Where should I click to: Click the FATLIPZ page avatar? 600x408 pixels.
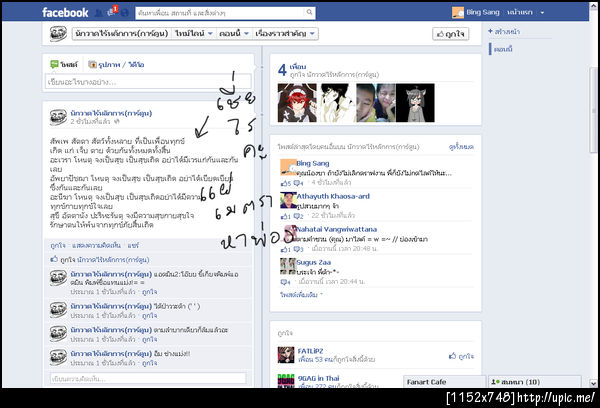point(286,355)
